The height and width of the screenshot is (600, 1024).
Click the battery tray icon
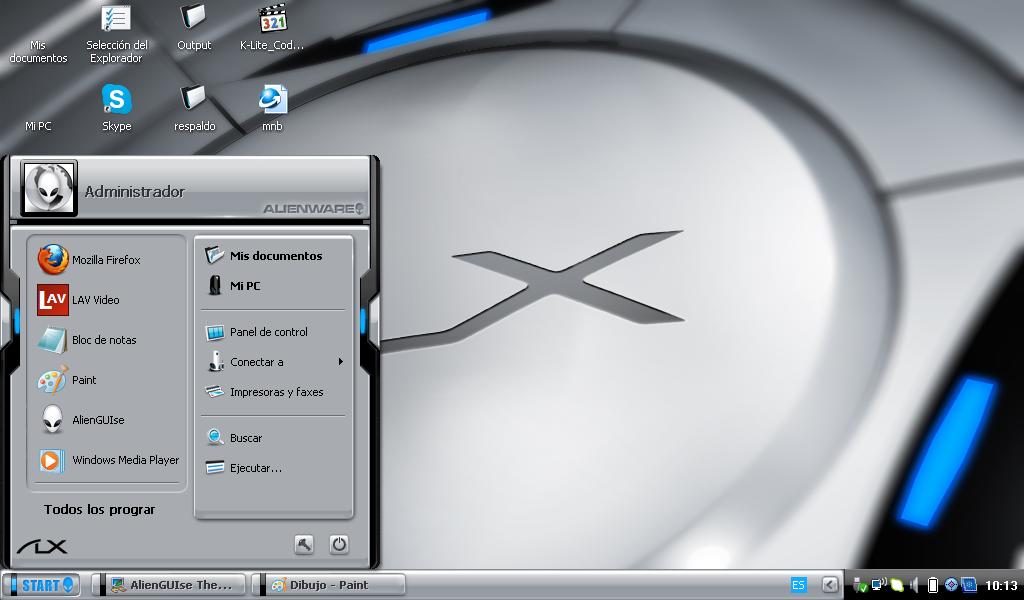point(933,585)
